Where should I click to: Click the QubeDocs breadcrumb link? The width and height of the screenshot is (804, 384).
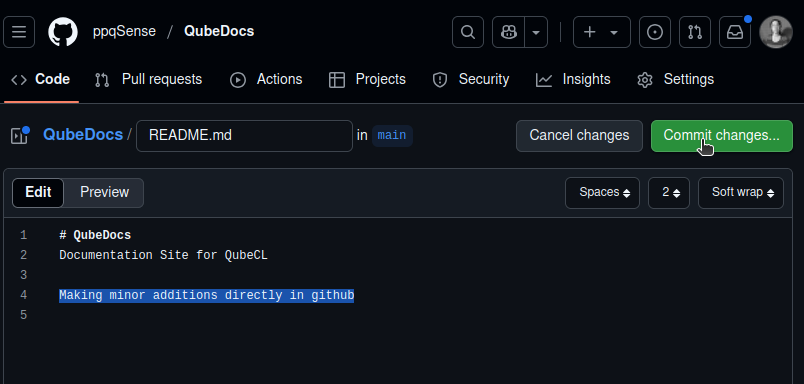(83, 135)
